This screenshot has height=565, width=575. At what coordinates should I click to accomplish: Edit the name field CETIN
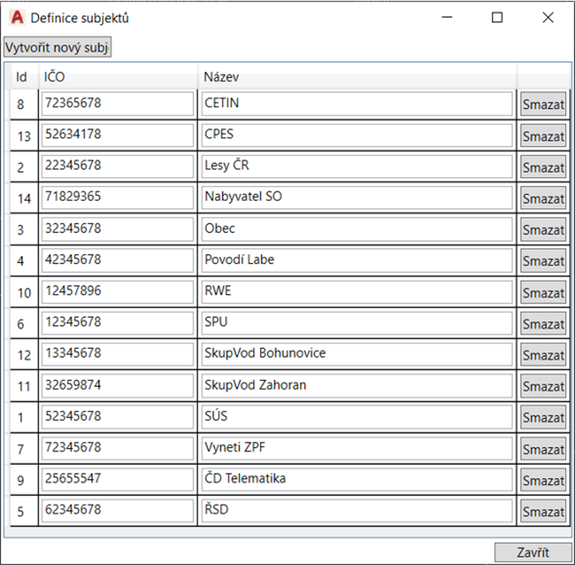(357, 104)
